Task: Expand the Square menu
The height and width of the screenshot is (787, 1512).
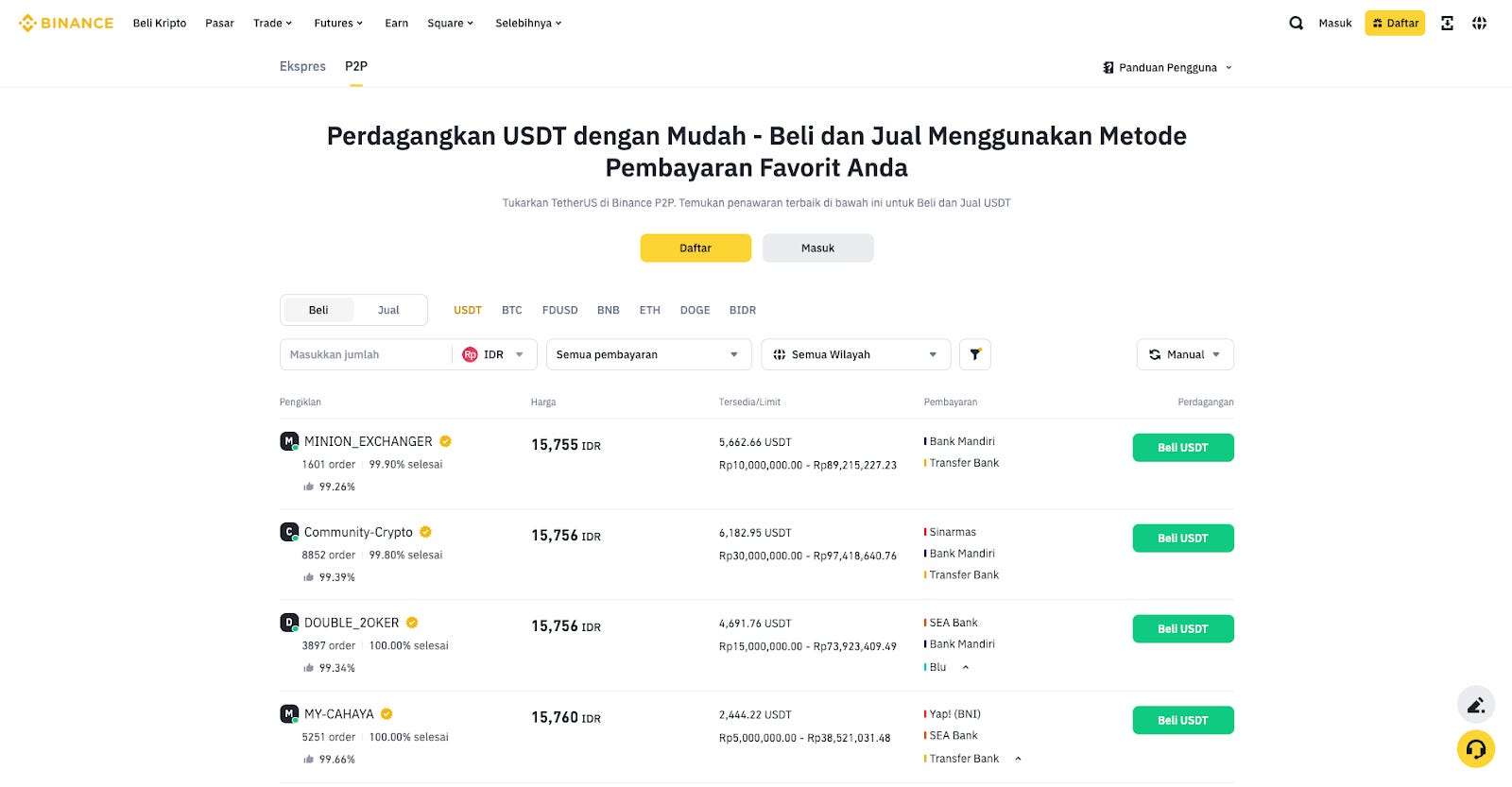Action: [x=450, y=23]
